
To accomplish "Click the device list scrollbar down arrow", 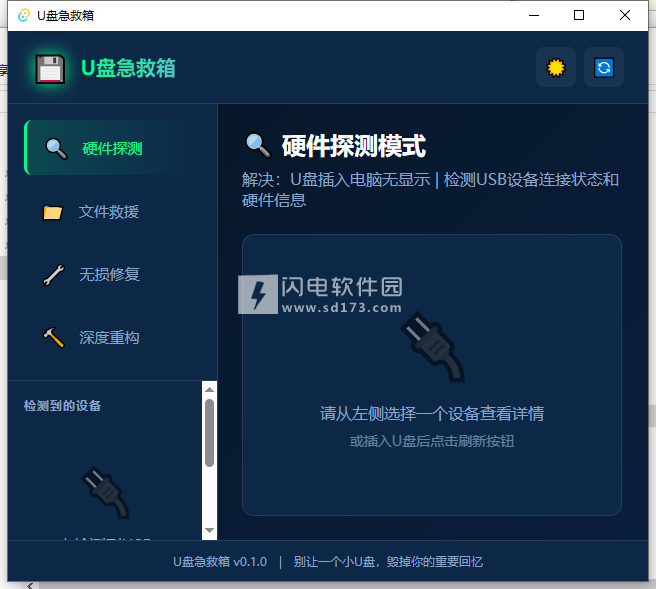I will [209, 530].
